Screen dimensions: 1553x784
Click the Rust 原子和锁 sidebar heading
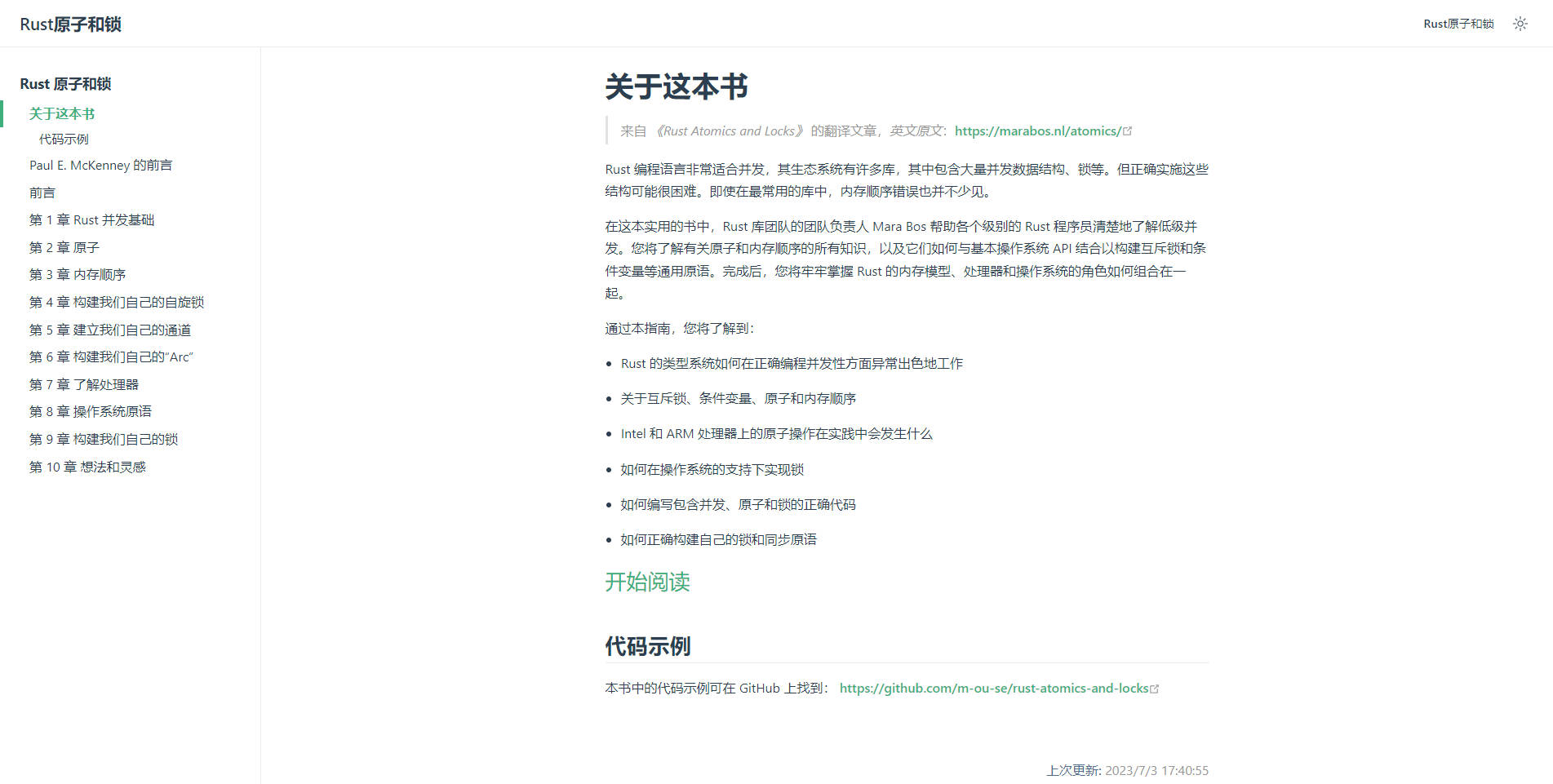coord(65,84)
